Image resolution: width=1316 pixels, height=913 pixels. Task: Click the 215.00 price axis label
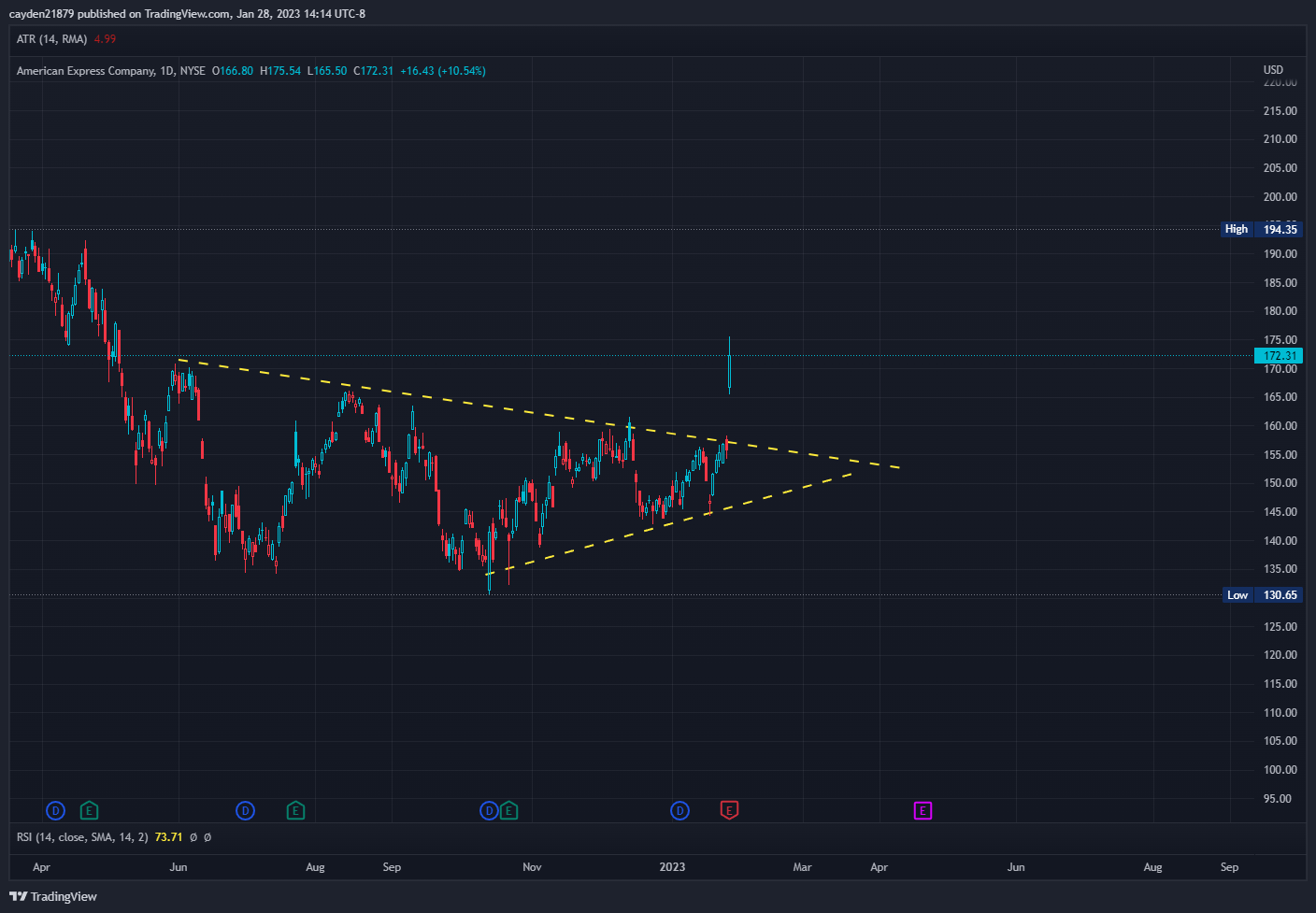click(x=1280, y=111)
